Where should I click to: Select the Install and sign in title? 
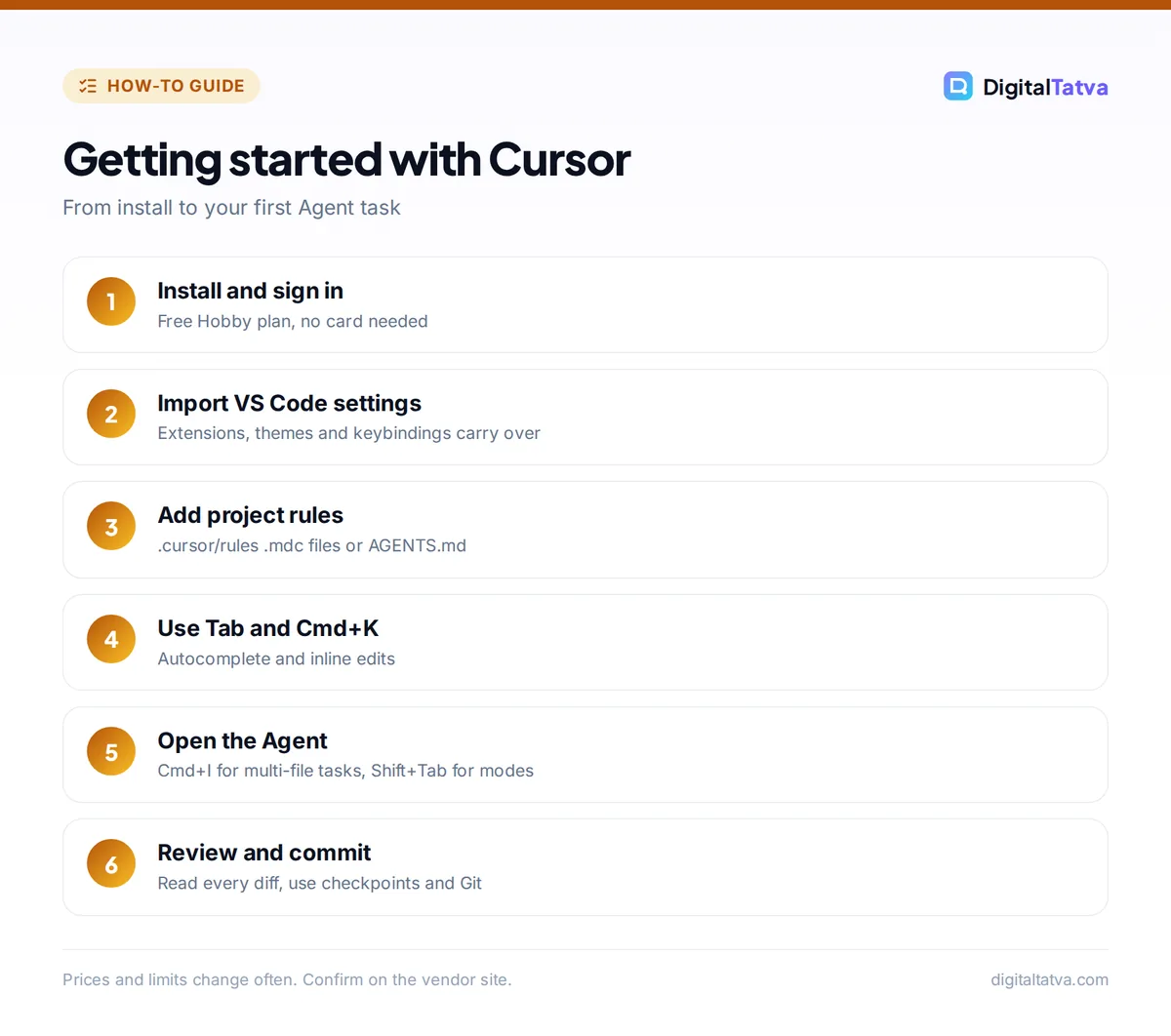pyautogui.click(x=250, y=291)
